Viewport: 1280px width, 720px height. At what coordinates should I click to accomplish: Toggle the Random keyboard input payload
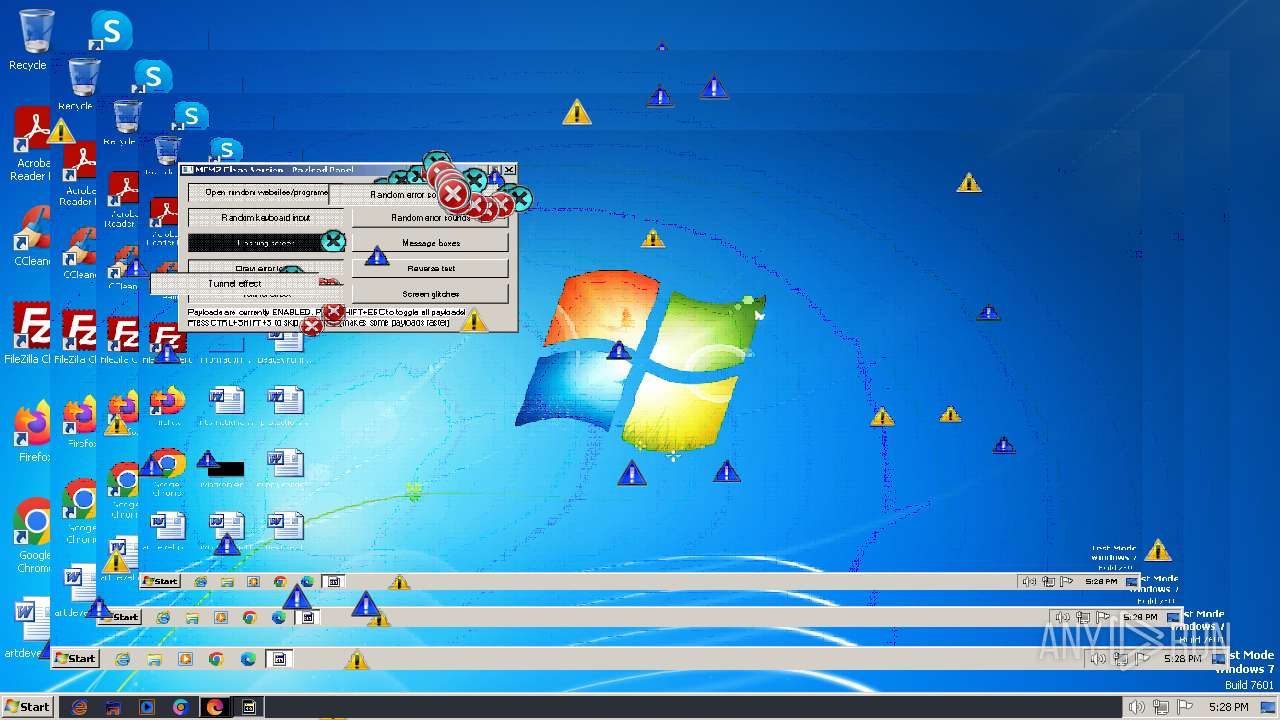coord(266,217)
